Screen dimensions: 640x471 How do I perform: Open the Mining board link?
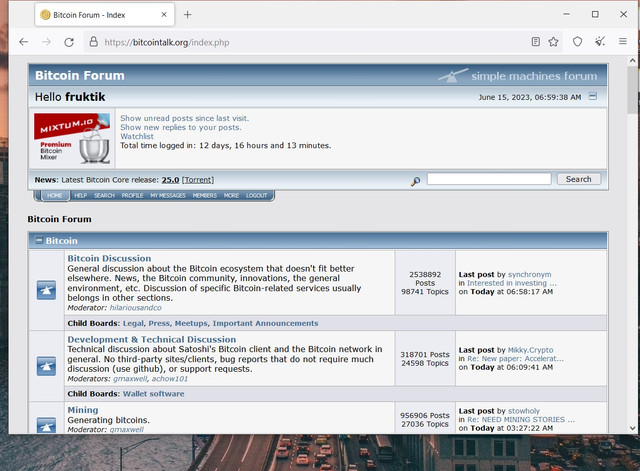pyautogui.click(x=83, y=410)
